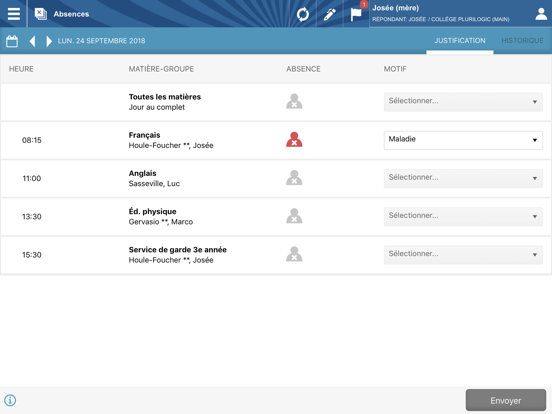This screenshot has width=552, height=414.
Task: Click the pencil edit icon
Action: (x=330, y=14)
